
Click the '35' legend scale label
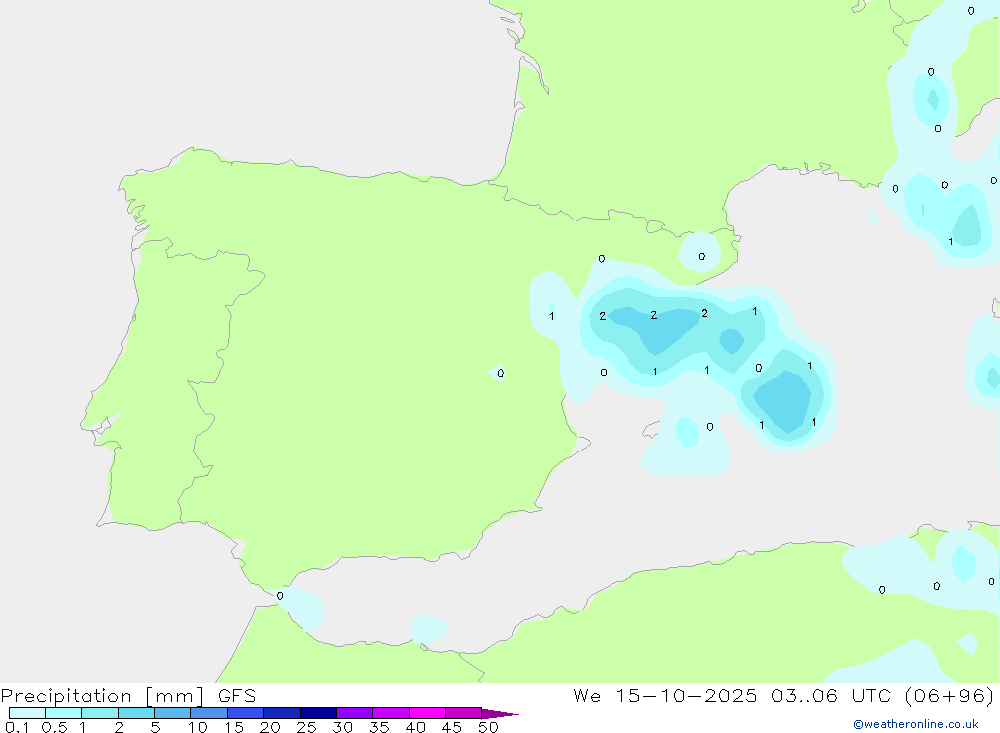tap(379, 727)
